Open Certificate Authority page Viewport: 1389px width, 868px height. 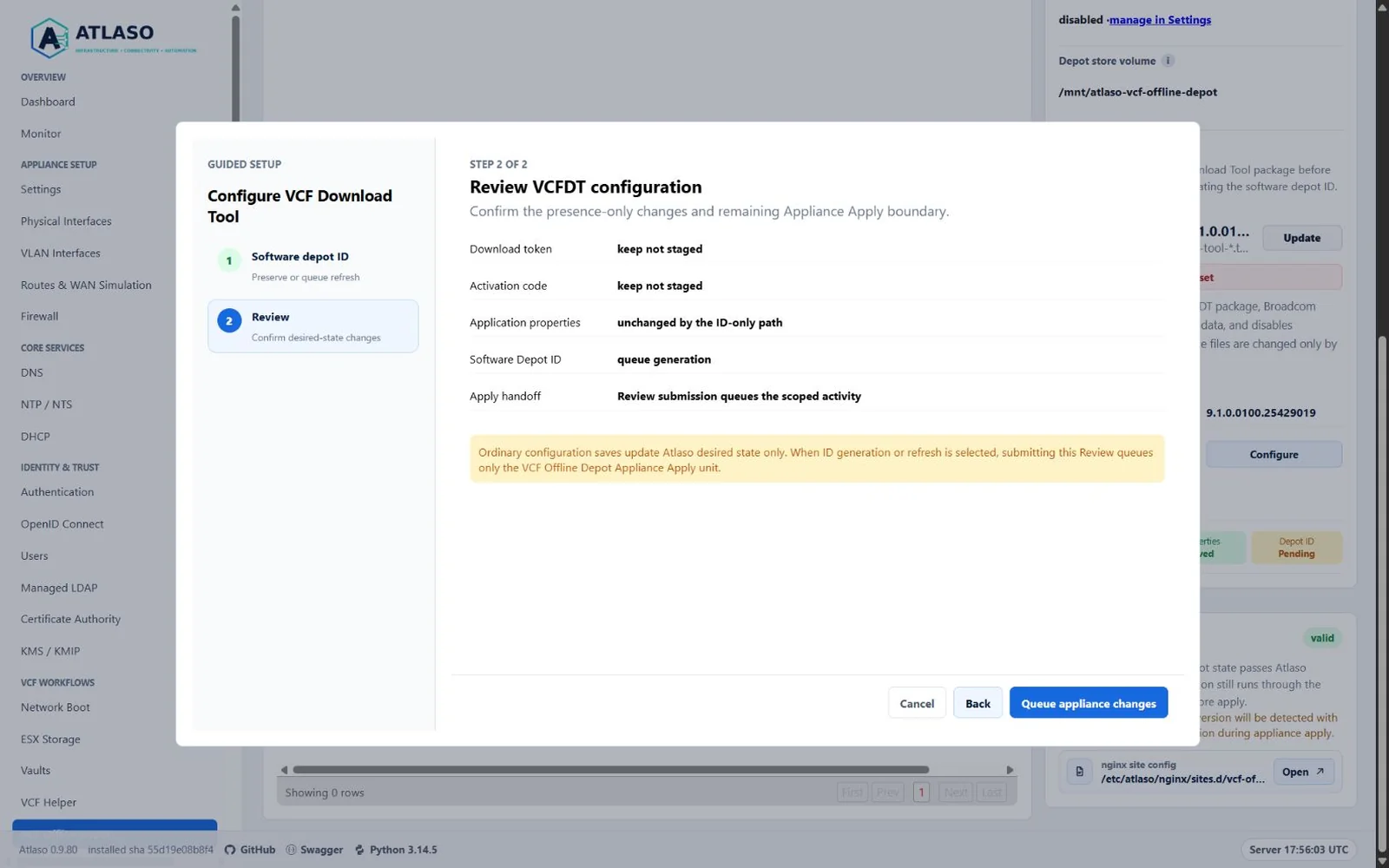(71, 619)
